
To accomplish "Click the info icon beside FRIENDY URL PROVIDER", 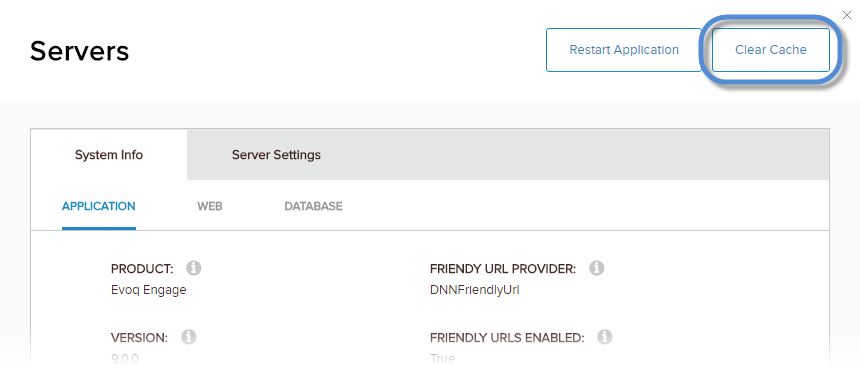I will coord(597,268).
